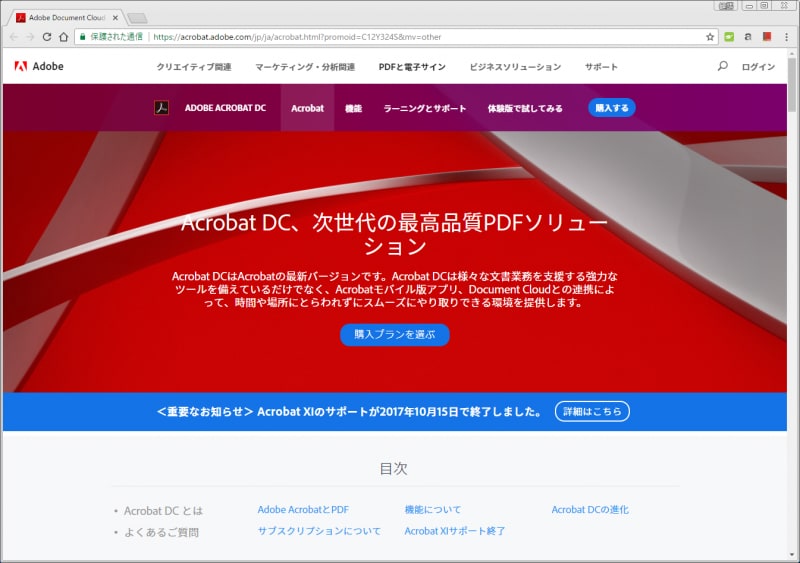Click the ログイン link
Viewport: 800px width, 563px height.
click(x=758, y=67)
